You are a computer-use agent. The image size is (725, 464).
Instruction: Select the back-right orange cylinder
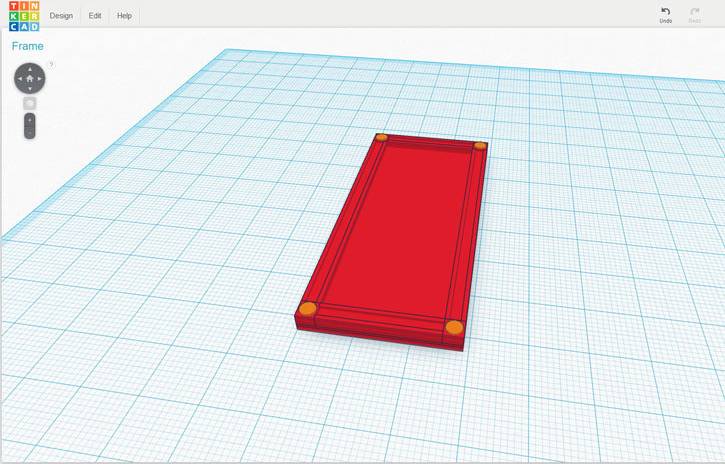pos(480,146)
